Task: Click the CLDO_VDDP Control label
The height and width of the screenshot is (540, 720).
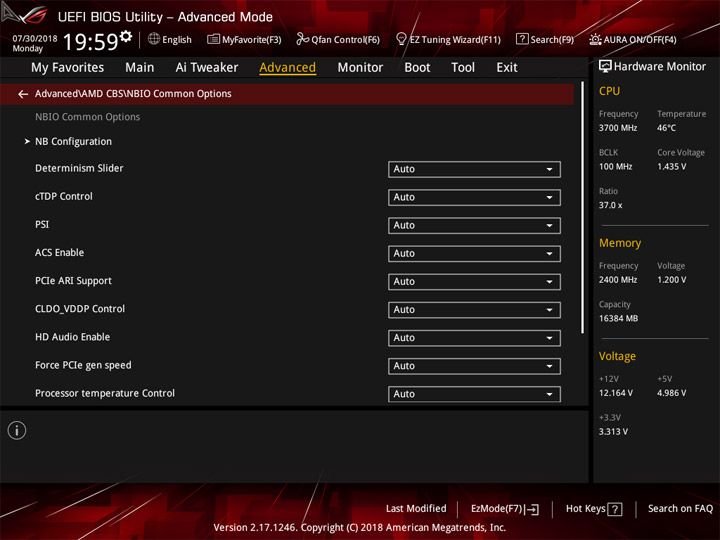Action: click(x=80, y=309)
